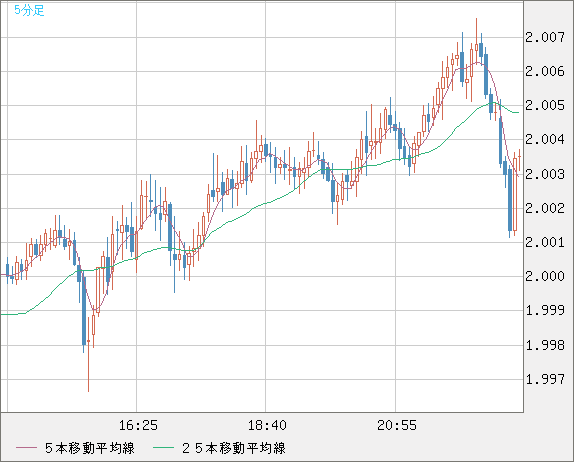This screenshot has height=462, width=574.
Task: Click the 20:55 time axis label
Action: [x=397, y=425]
